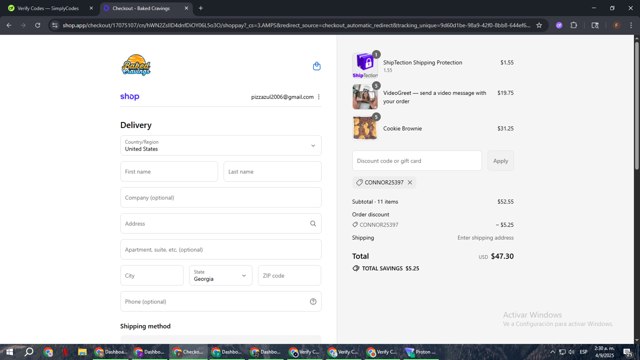Click the 'Shipping method' heading
The image size is (640, 360).
tap(145, 326)
